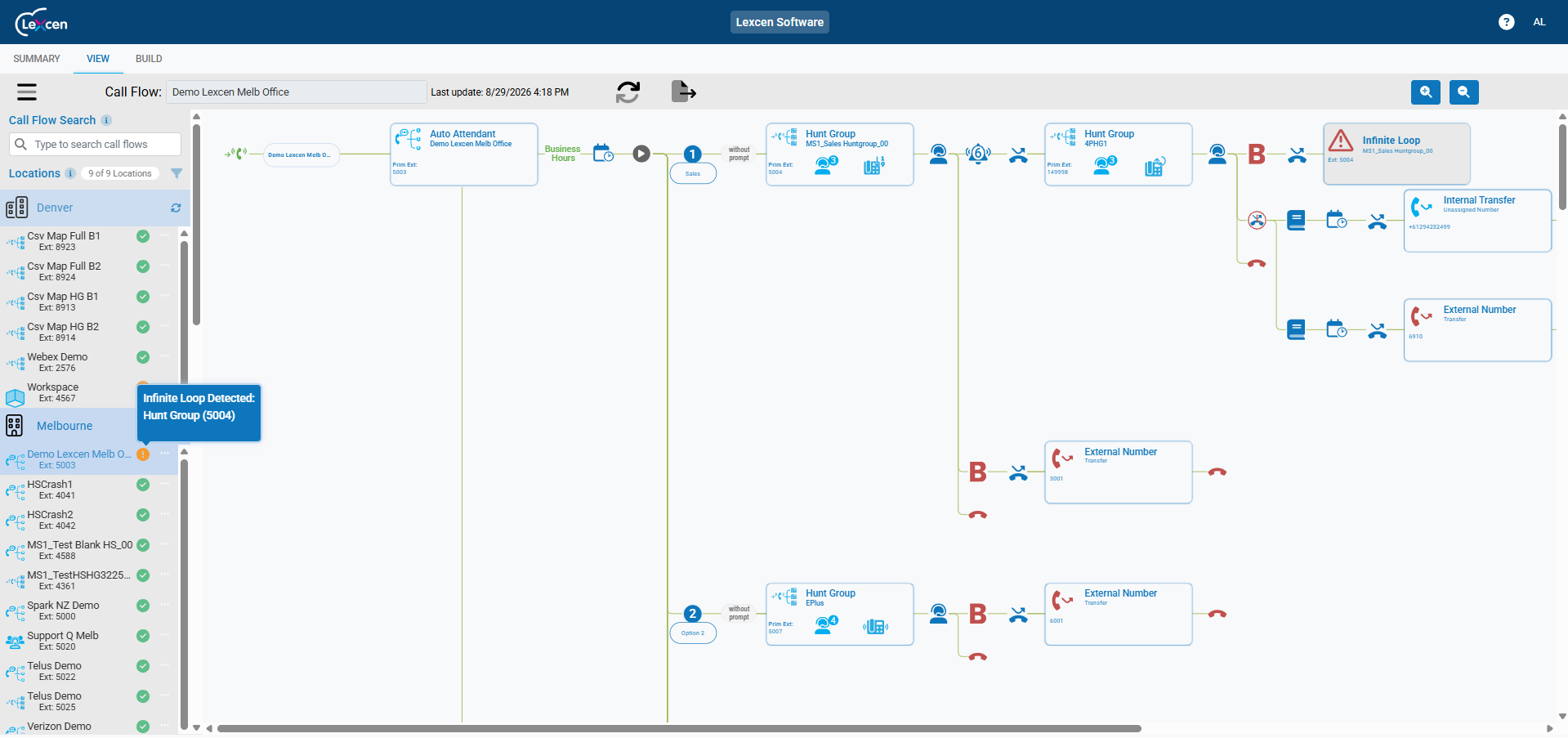Zoom out of the call flow
The width and height of the screenshot is (1568, 738).
pyautogui.click(x=1464, y=92)
